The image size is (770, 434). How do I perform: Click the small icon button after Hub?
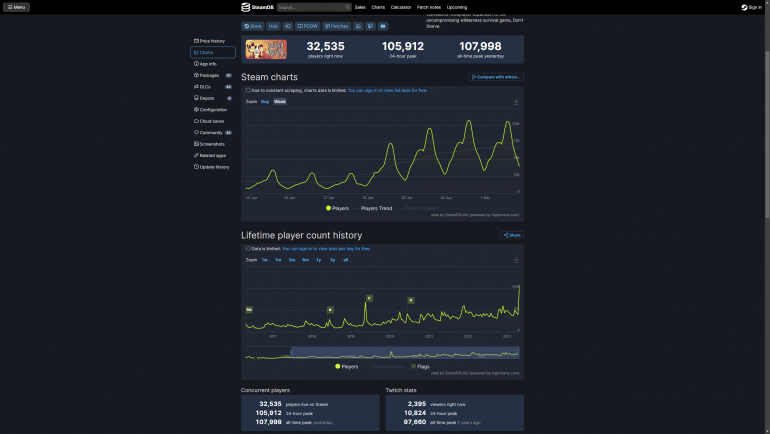pos(288,26)
